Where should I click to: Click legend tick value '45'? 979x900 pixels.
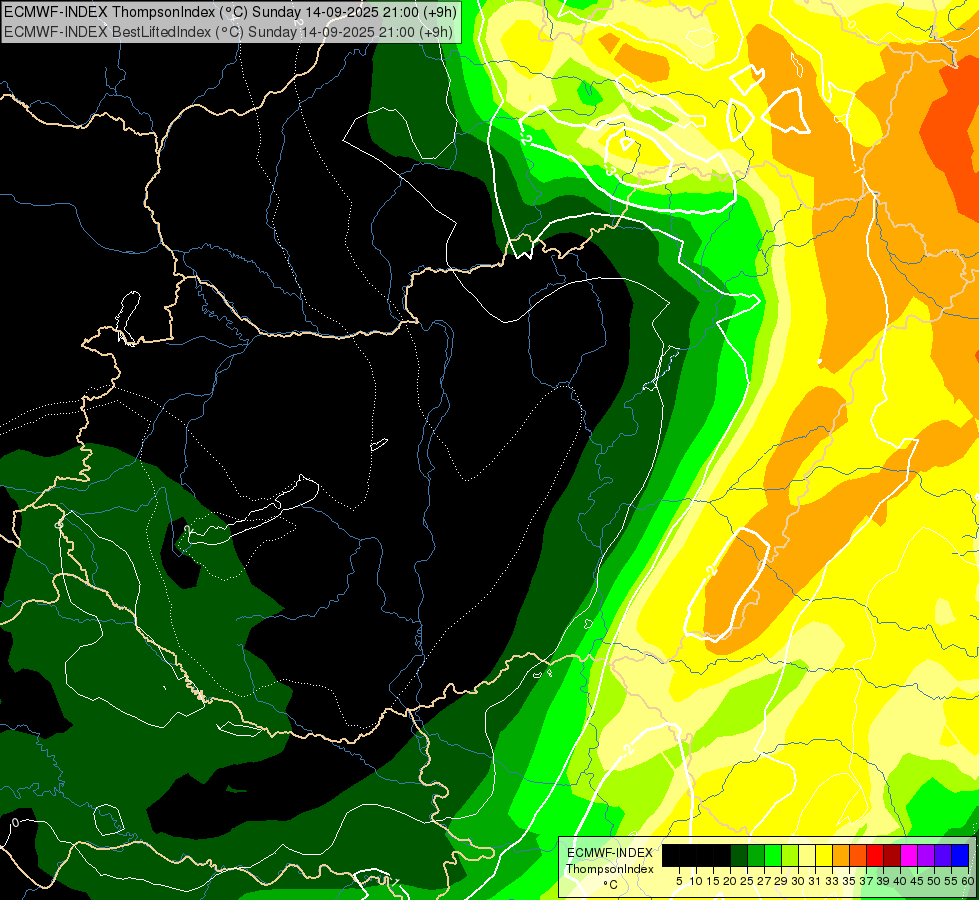pos(918,881)
